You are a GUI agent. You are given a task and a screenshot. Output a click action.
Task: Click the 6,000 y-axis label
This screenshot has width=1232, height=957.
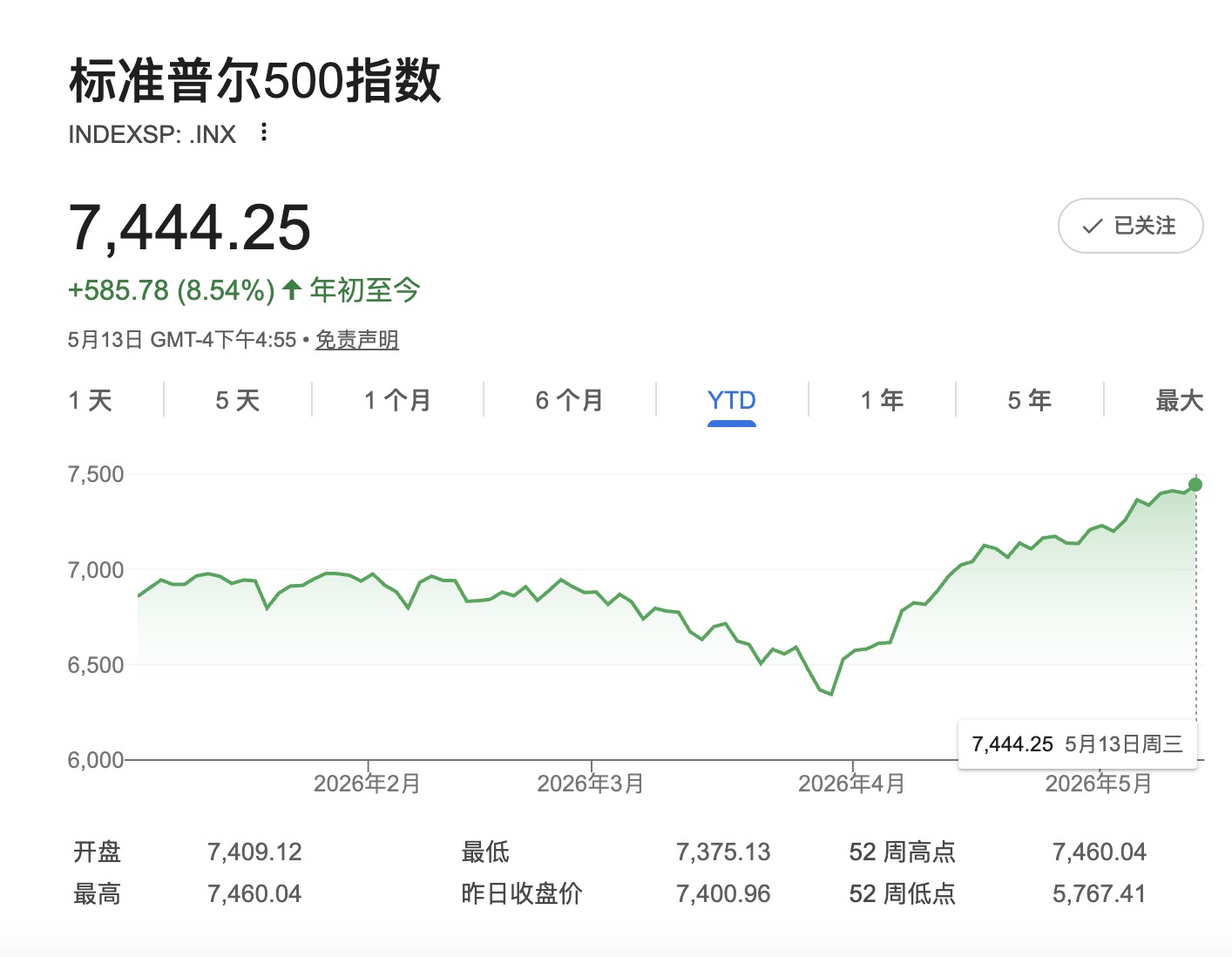coord(96,760)
